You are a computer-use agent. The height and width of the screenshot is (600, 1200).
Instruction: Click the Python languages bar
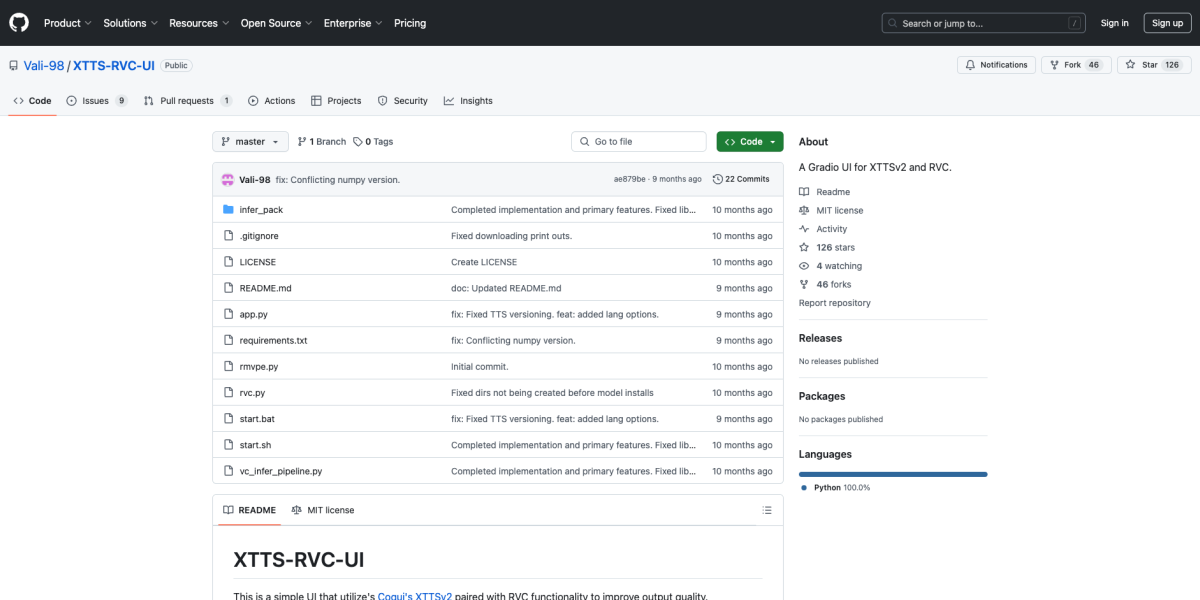pyautogui.click(x=892, y=472)
